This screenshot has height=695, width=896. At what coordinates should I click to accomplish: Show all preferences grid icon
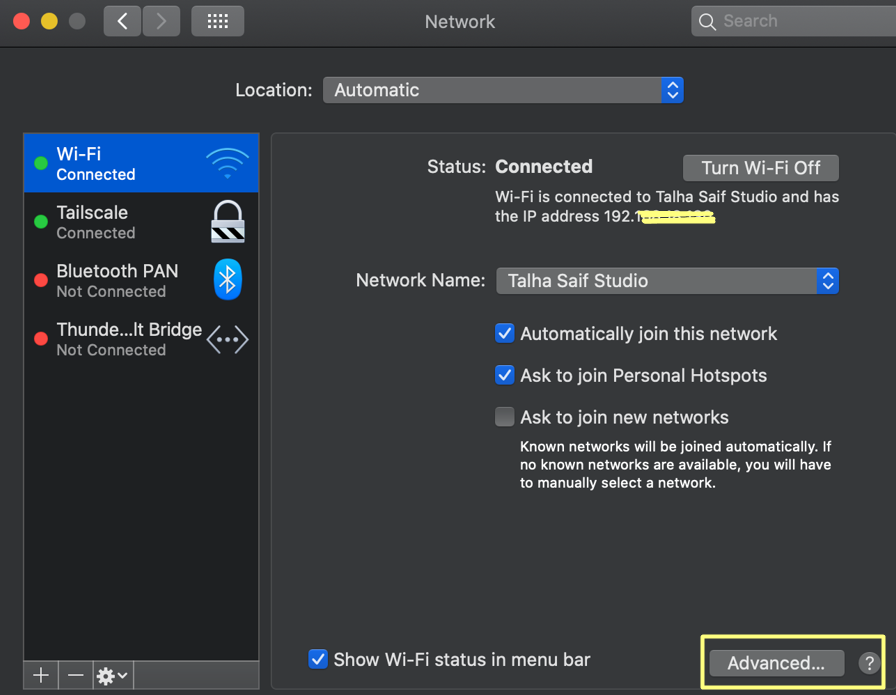coord(217,21)
